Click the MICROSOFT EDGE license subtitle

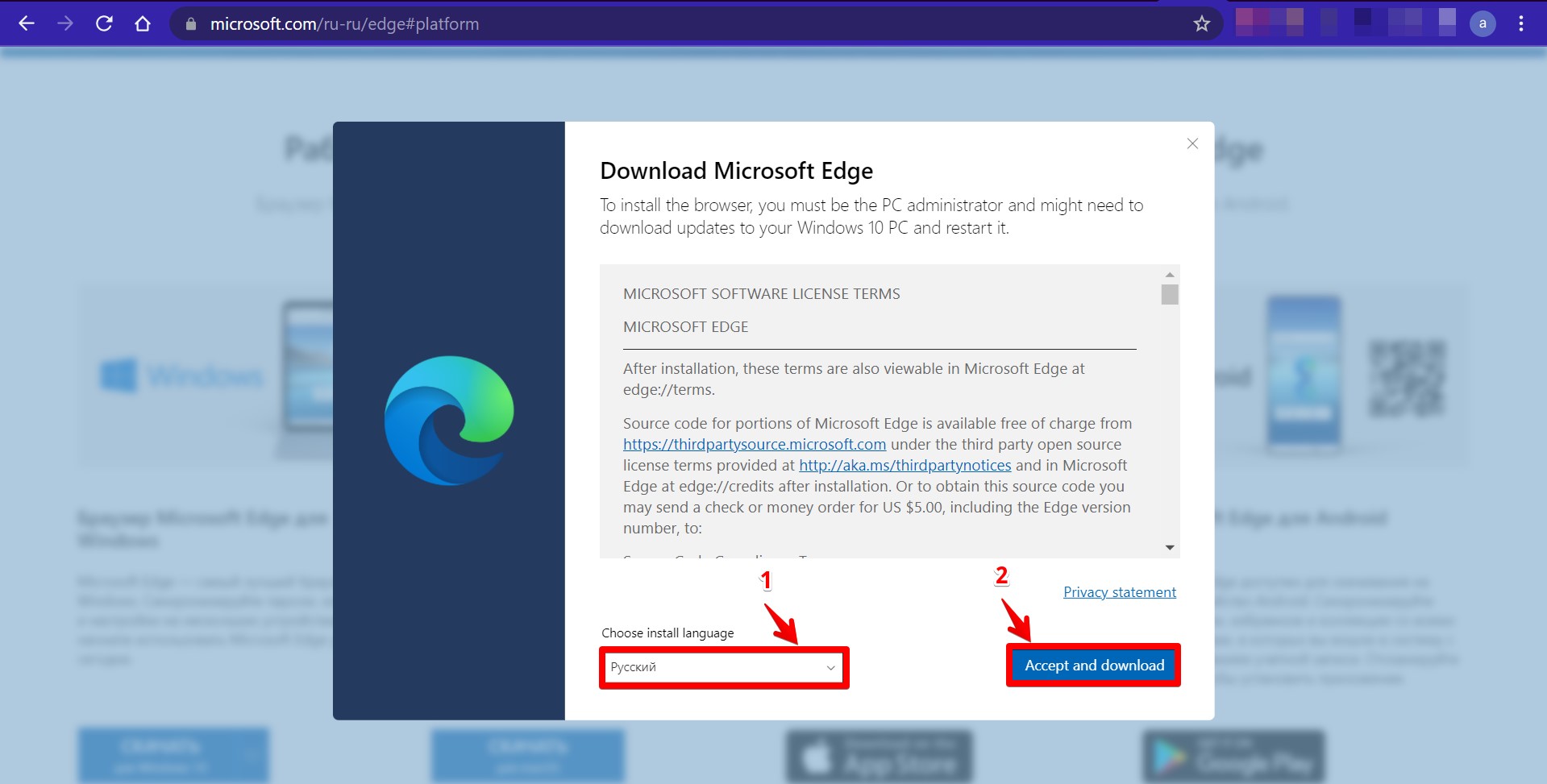coord(685,327)
